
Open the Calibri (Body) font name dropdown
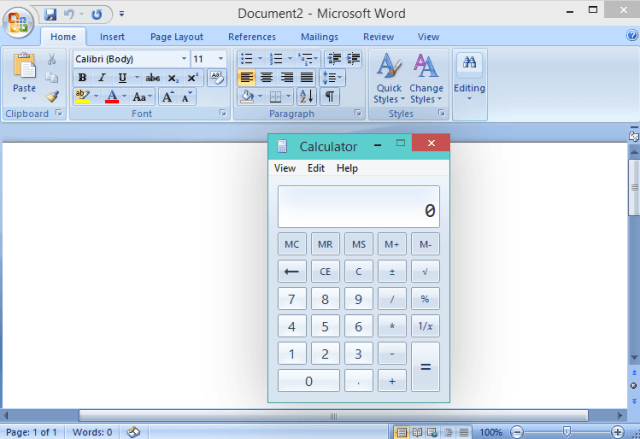point(184,59)
